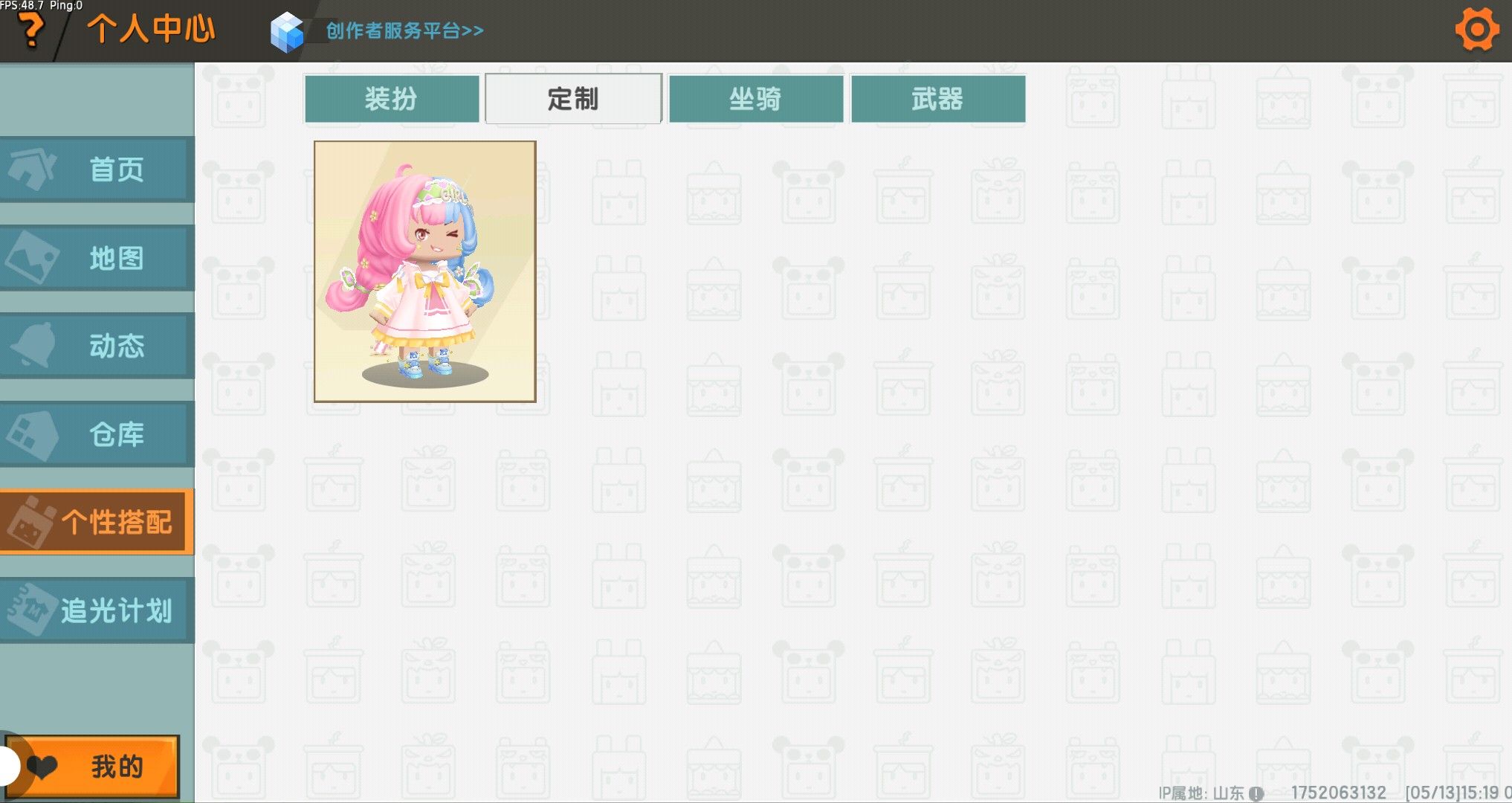Click the house icon beside 首页
1512x803 pixels.
coord(31,170)
